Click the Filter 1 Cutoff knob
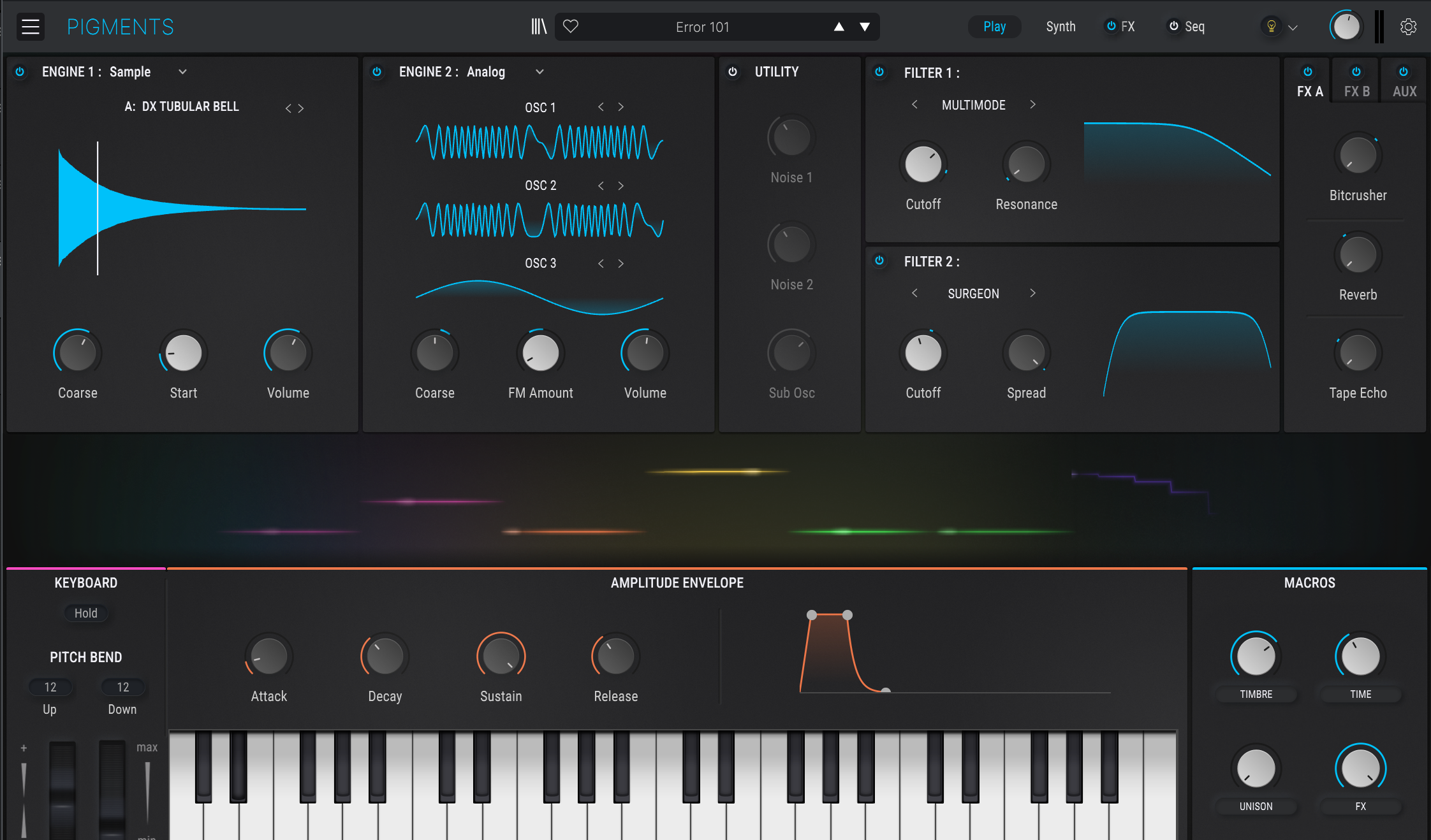1431x840 pixels. [x=923, y=164]
